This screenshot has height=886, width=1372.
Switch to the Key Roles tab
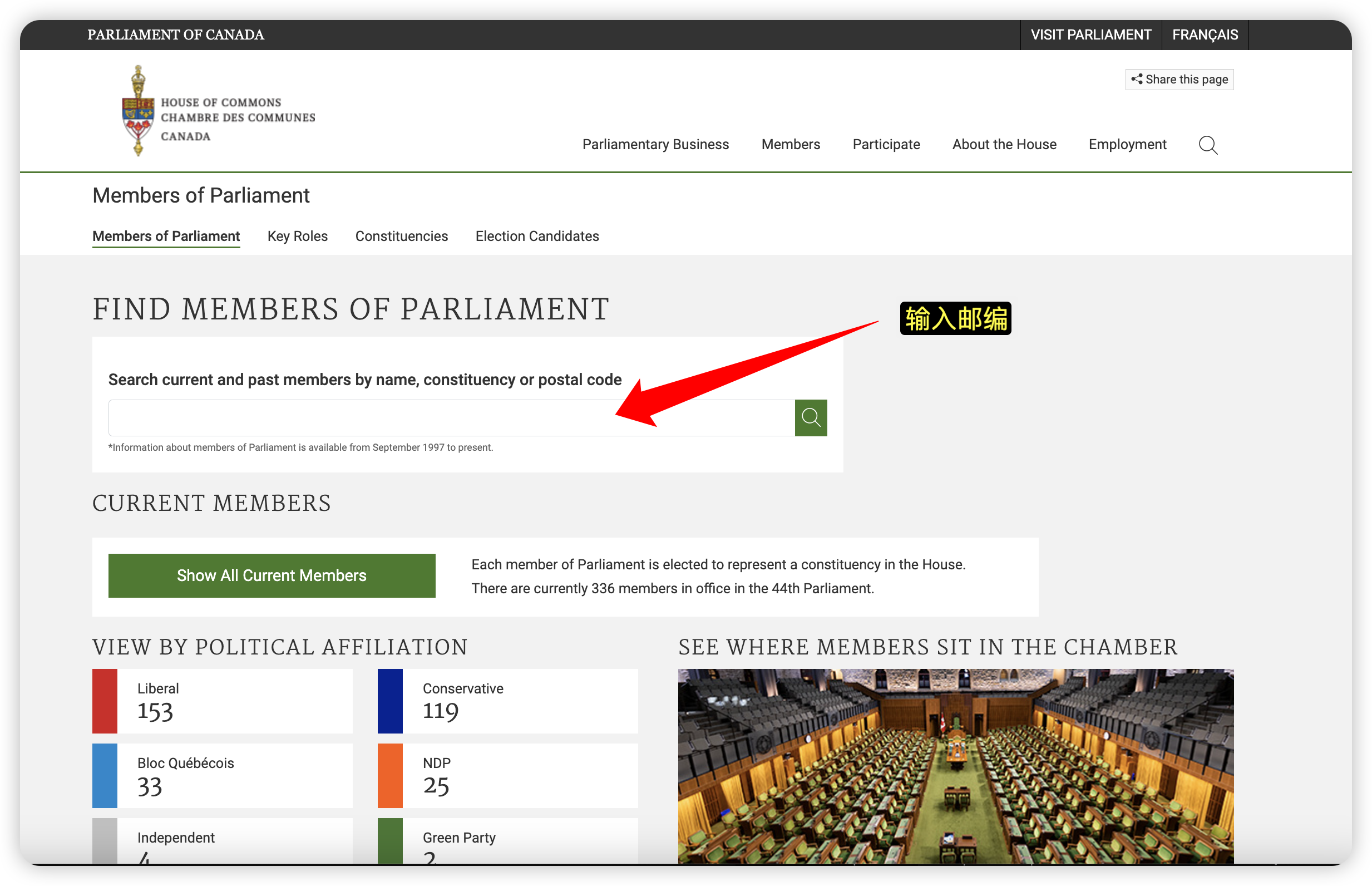(x=297, y=237)
